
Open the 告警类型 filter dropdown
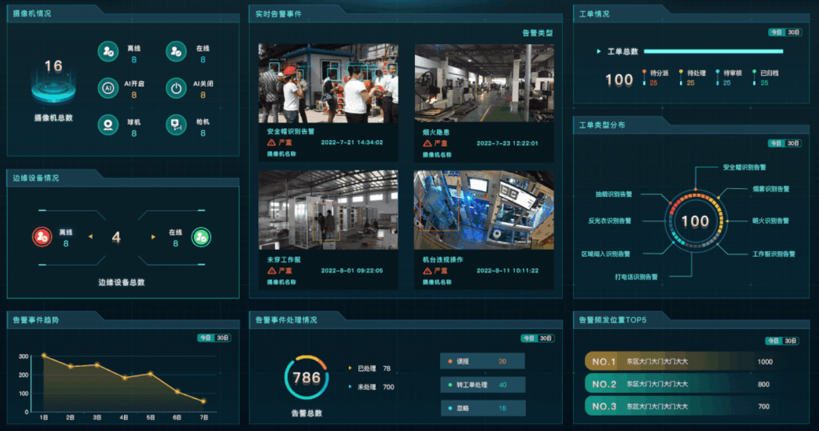coord(536,33)
